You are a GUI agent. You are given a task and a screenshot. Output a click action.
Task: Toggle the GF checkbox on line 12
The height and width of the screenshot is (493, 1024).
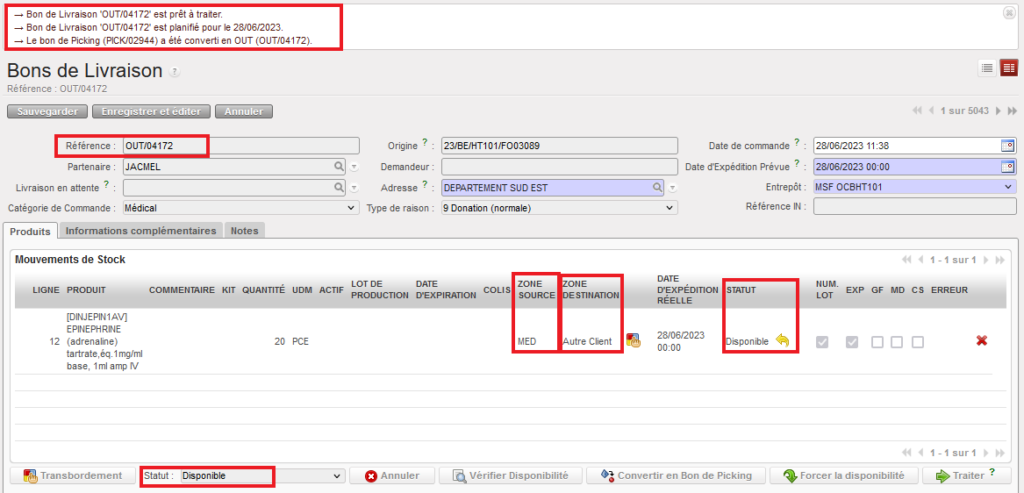click(877, 342)
